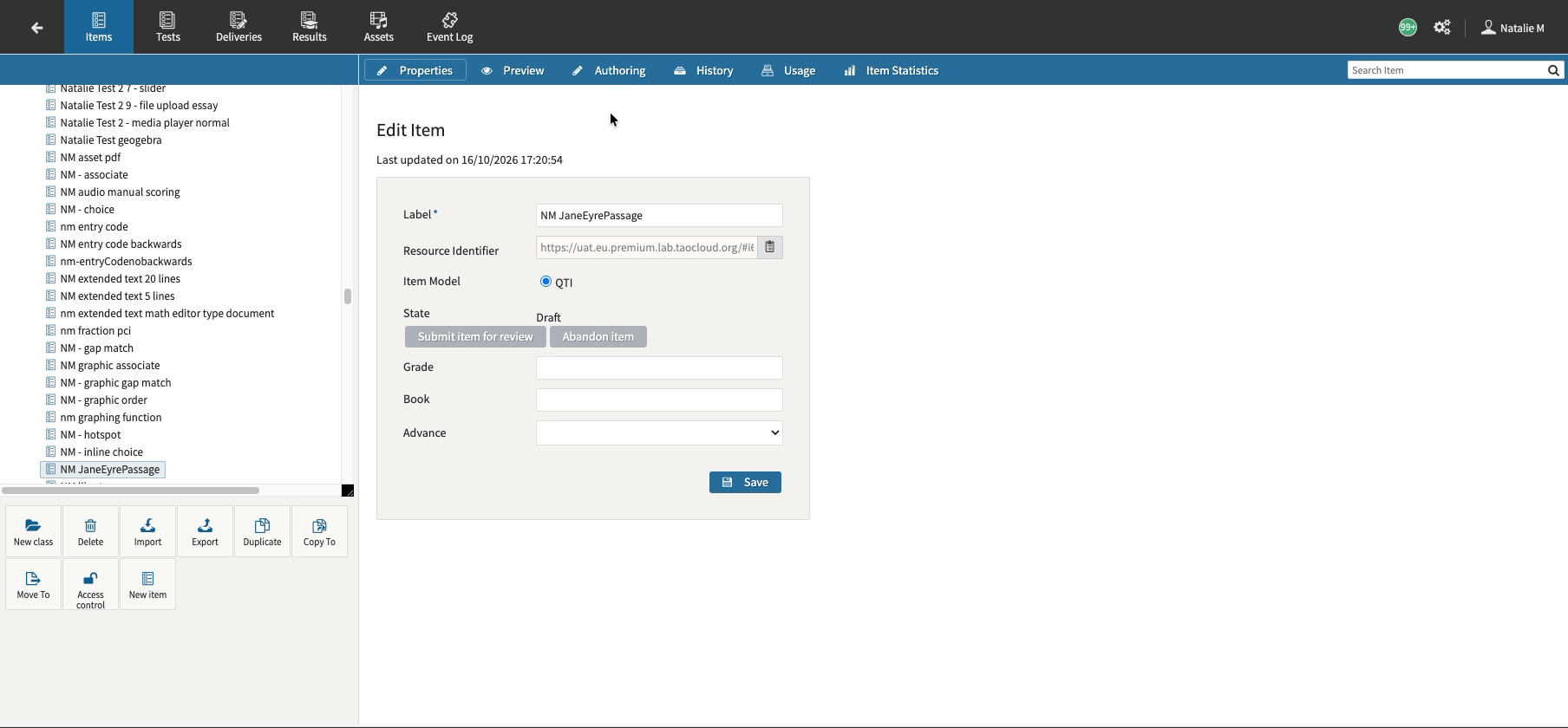This screenshot has width=1568, height=728.
Task: Select the Properties tab
Action: coord(415,70)
